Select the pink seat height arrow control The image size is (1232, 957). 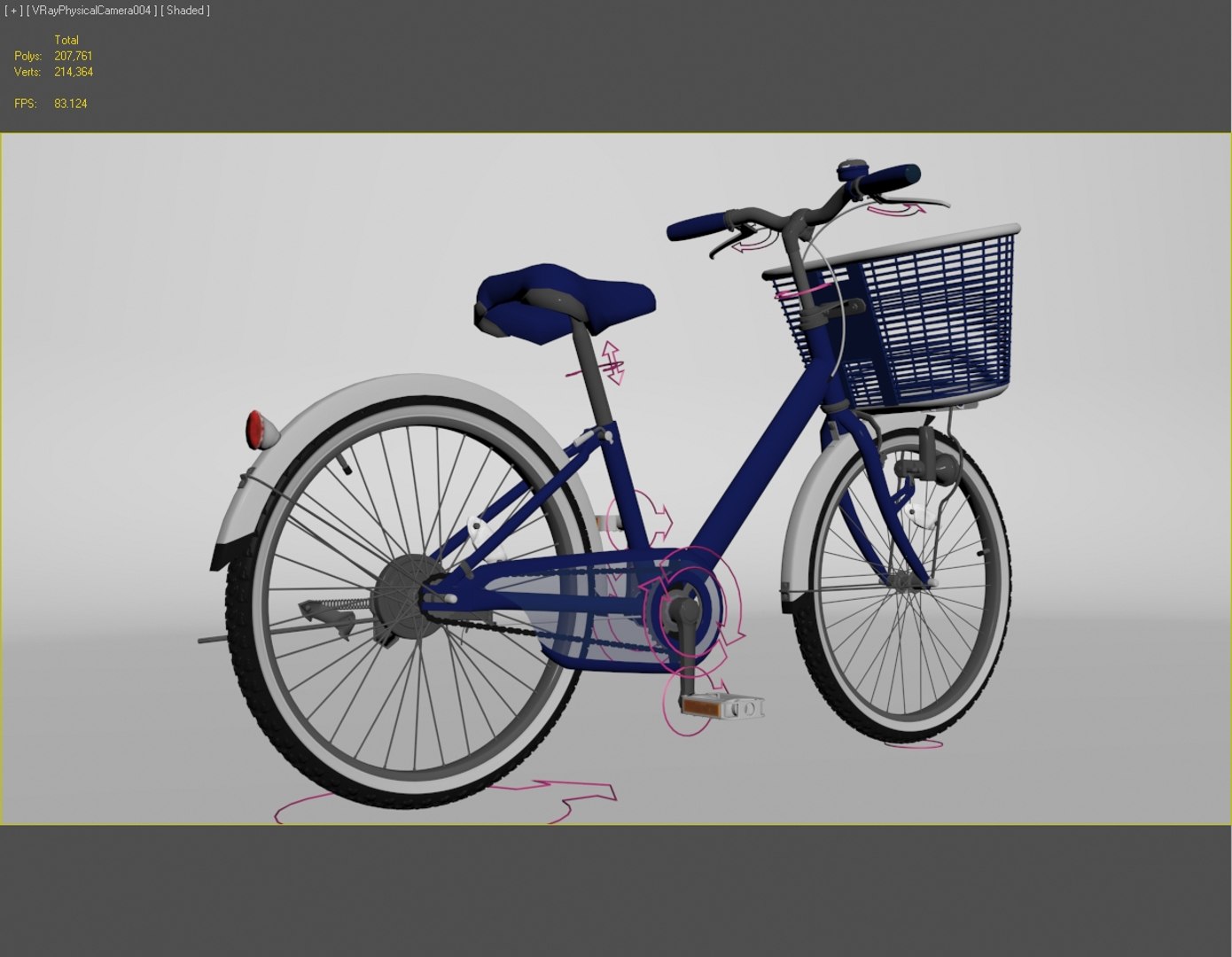click(612, 362)
